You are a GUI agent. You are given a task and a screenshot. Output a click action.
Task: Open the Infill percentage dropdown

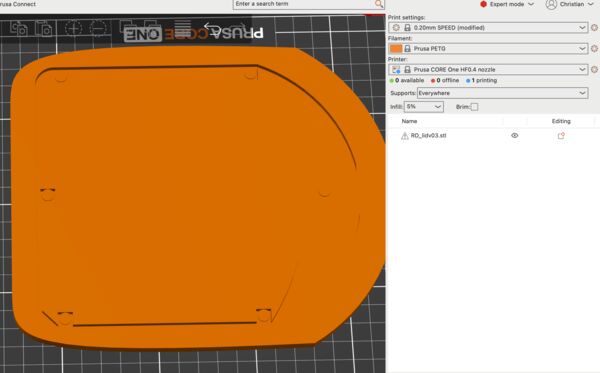424,106
